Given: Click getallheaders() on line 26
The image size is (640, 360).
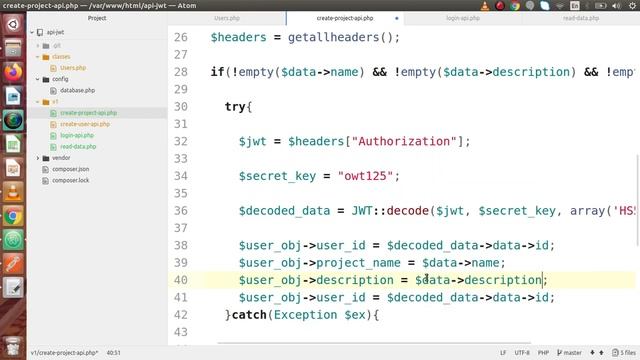Looking at the screenshot, I should [340, 38].
